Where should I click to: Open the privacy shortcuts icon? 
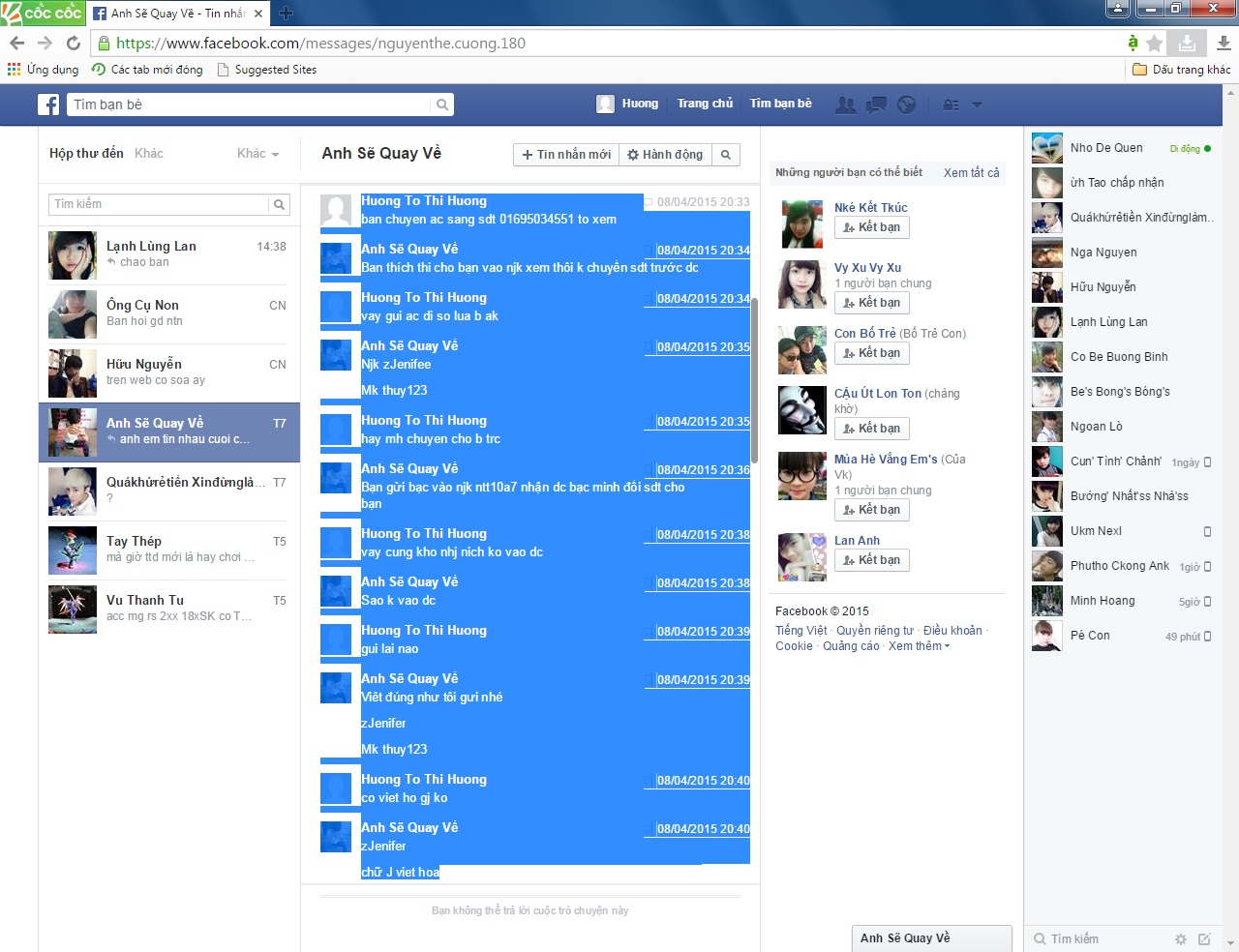[x=952, y=104]
